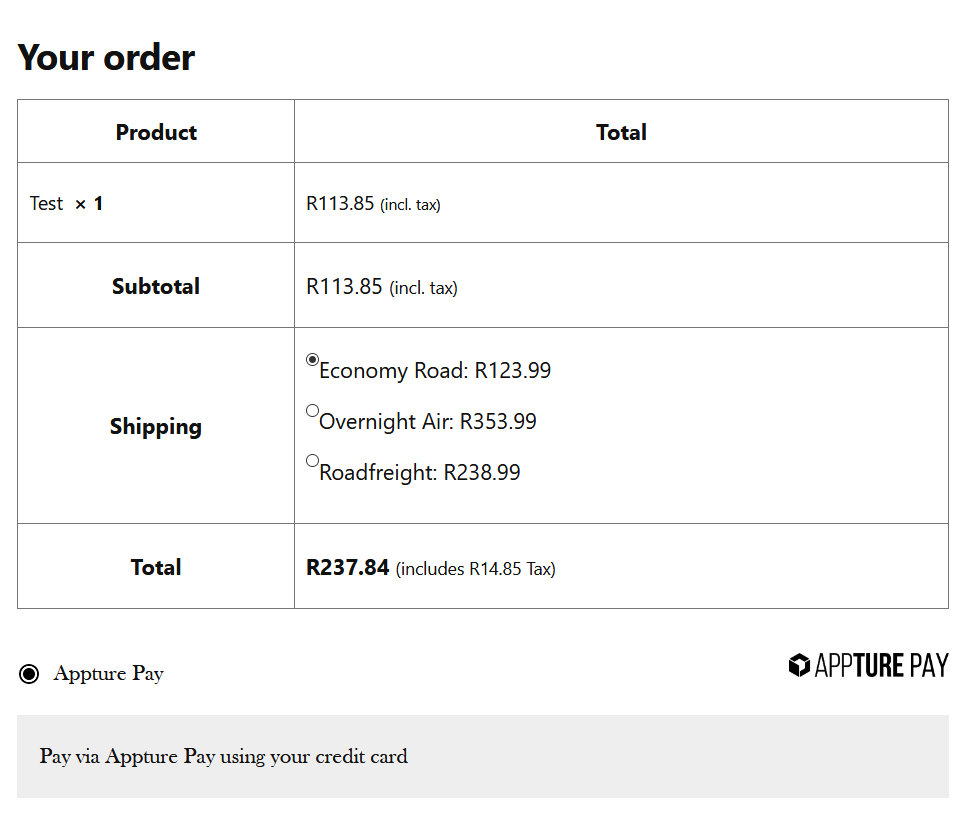This screenshot has height=821, width=972.
Task: Click the includes R14.85 Tax text
Action: [476, 569]
